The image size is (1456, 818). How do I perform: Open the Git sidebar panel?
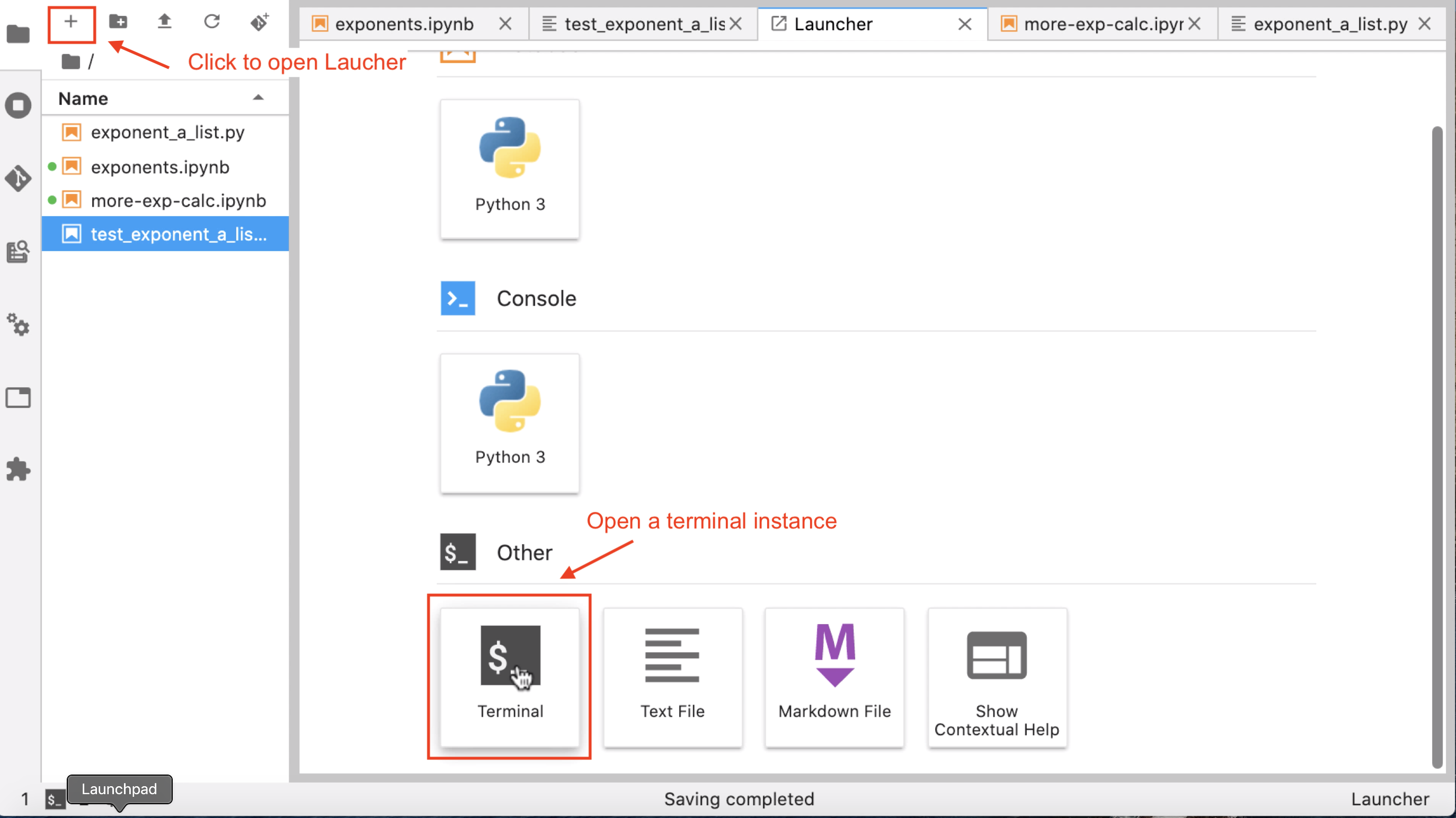tap(18, 179)
